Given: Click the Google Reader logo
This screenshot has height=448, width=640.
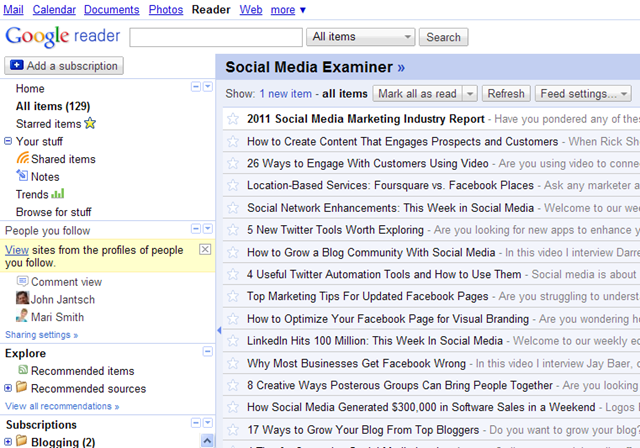Looking at the screenshot, I should [62, 36].
